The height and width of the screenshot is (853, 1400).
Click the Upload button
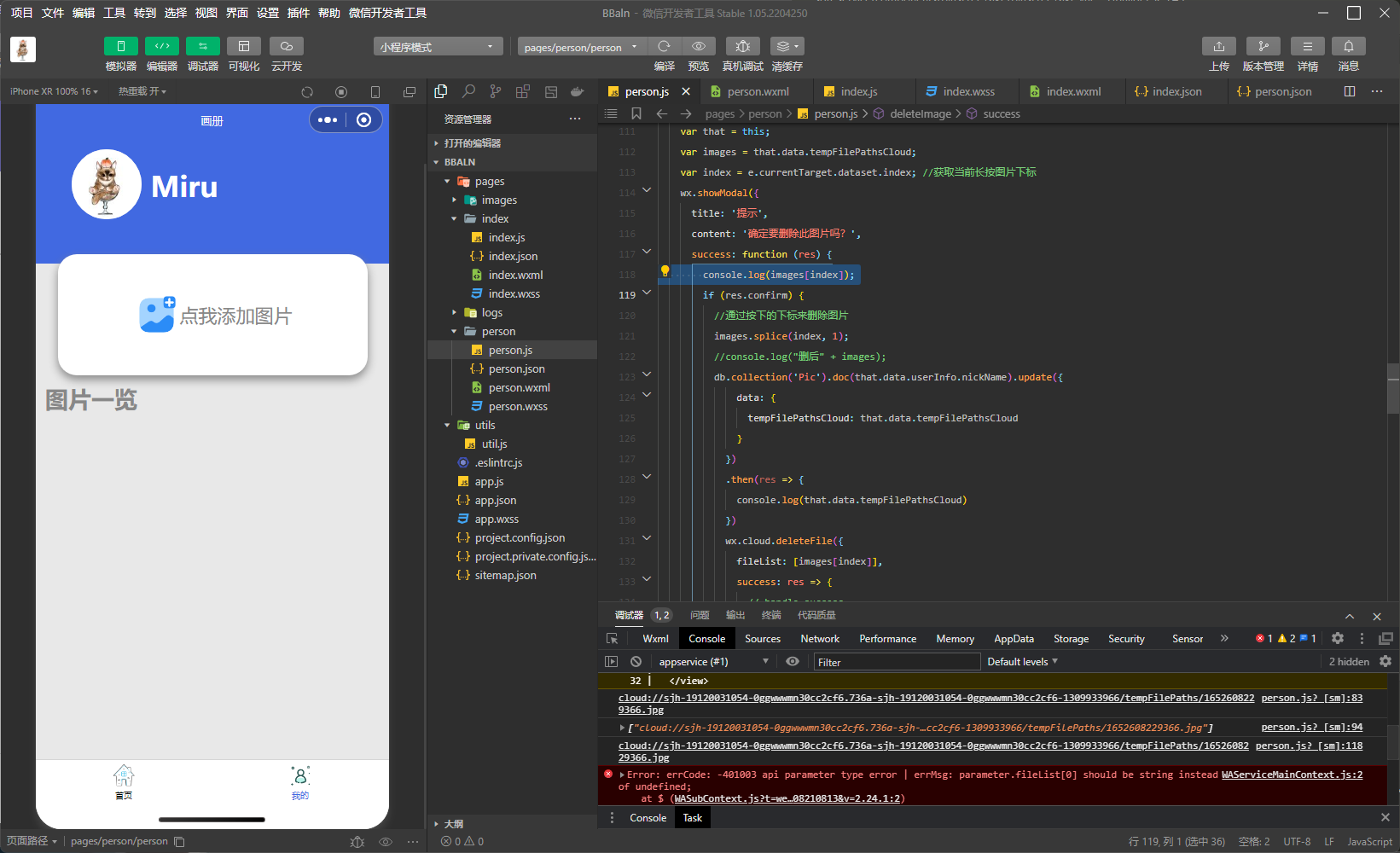coord(1219,46)
